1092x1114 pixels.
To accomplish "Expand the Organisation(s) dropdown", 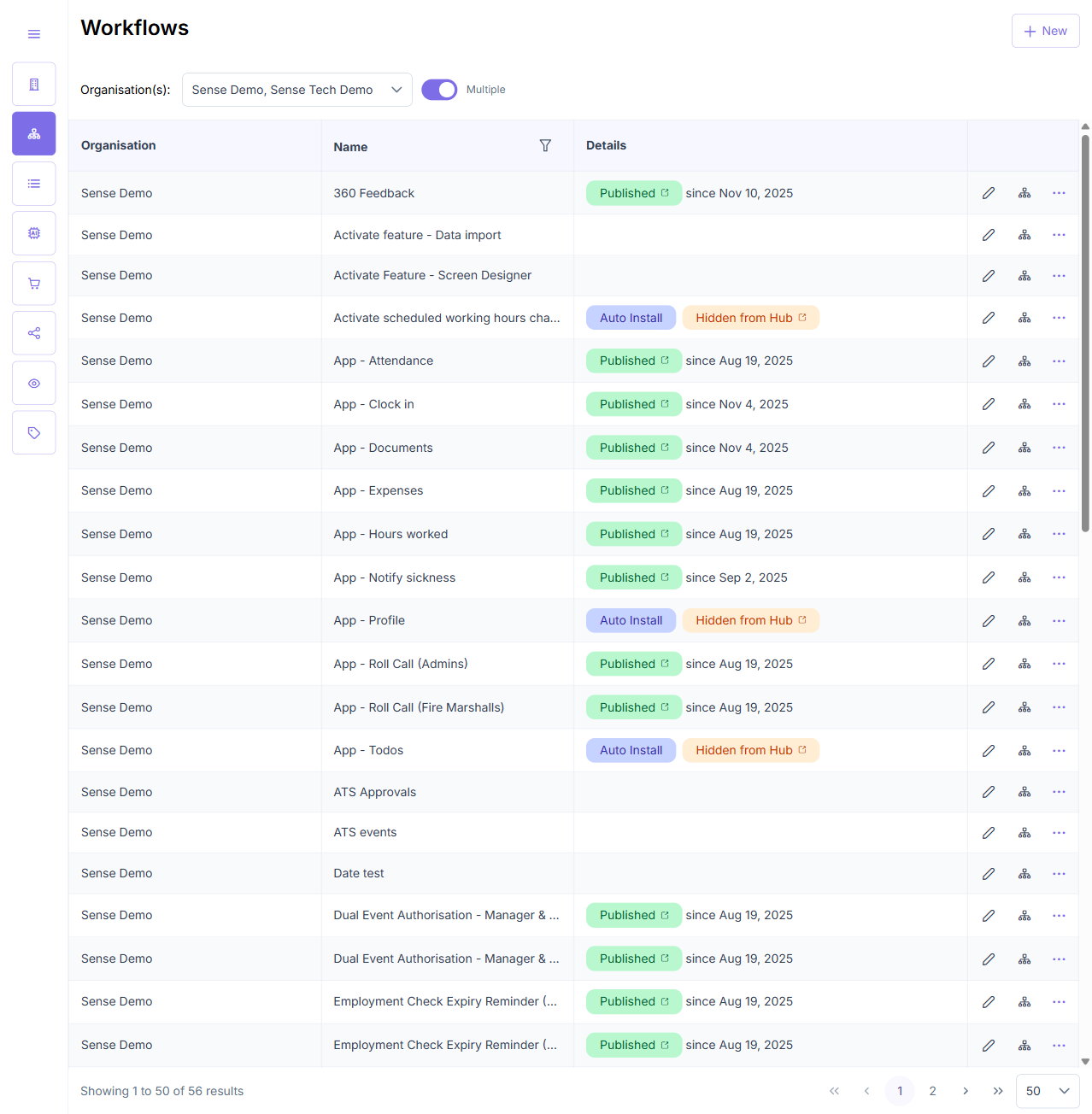I will pyautogui.click(x=297, y=90).
